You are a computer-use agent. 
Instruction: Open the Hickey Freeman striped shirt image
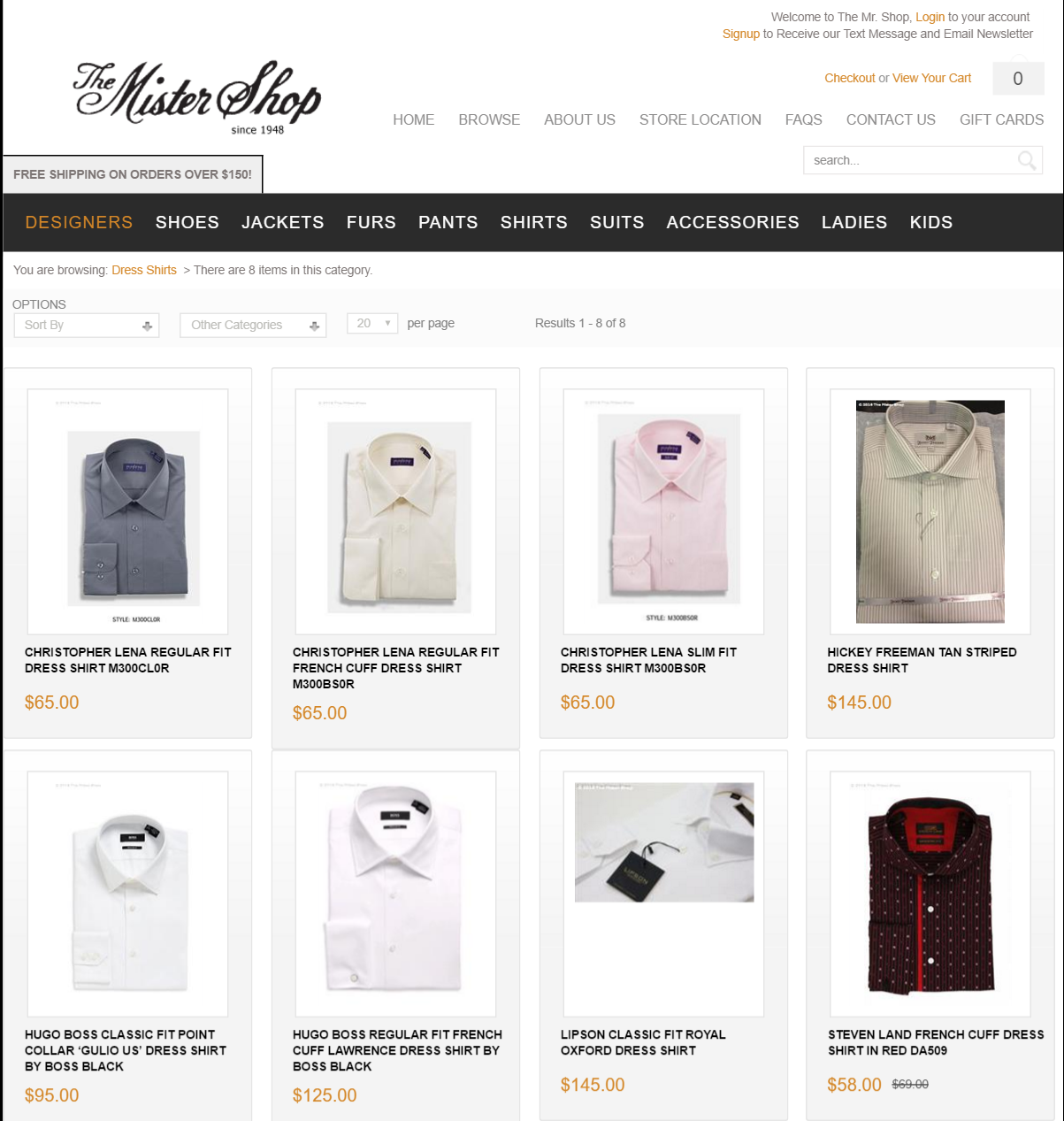(930, 511)
